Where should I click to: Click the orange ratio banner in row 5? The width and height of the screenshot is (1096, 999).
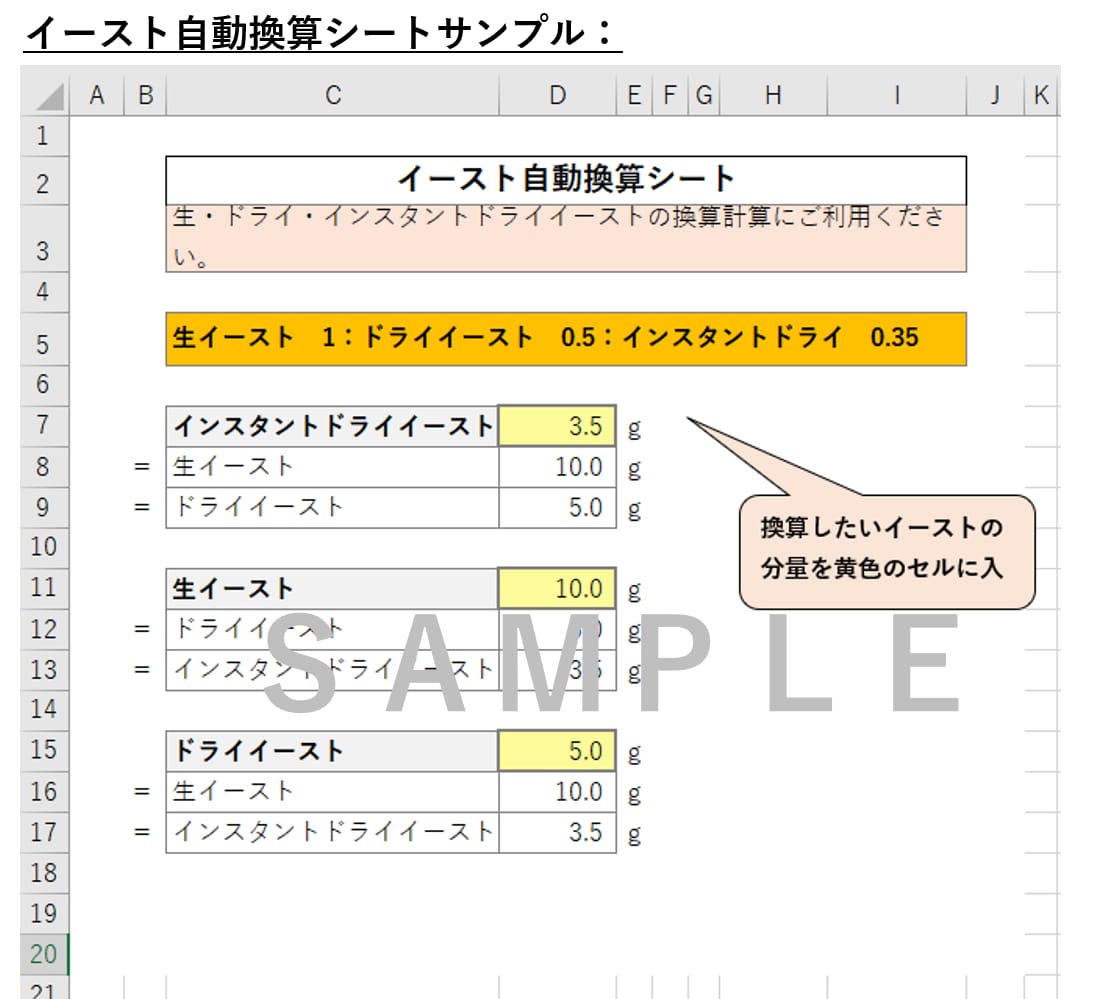pyautogui.click(x=566, y=339)
